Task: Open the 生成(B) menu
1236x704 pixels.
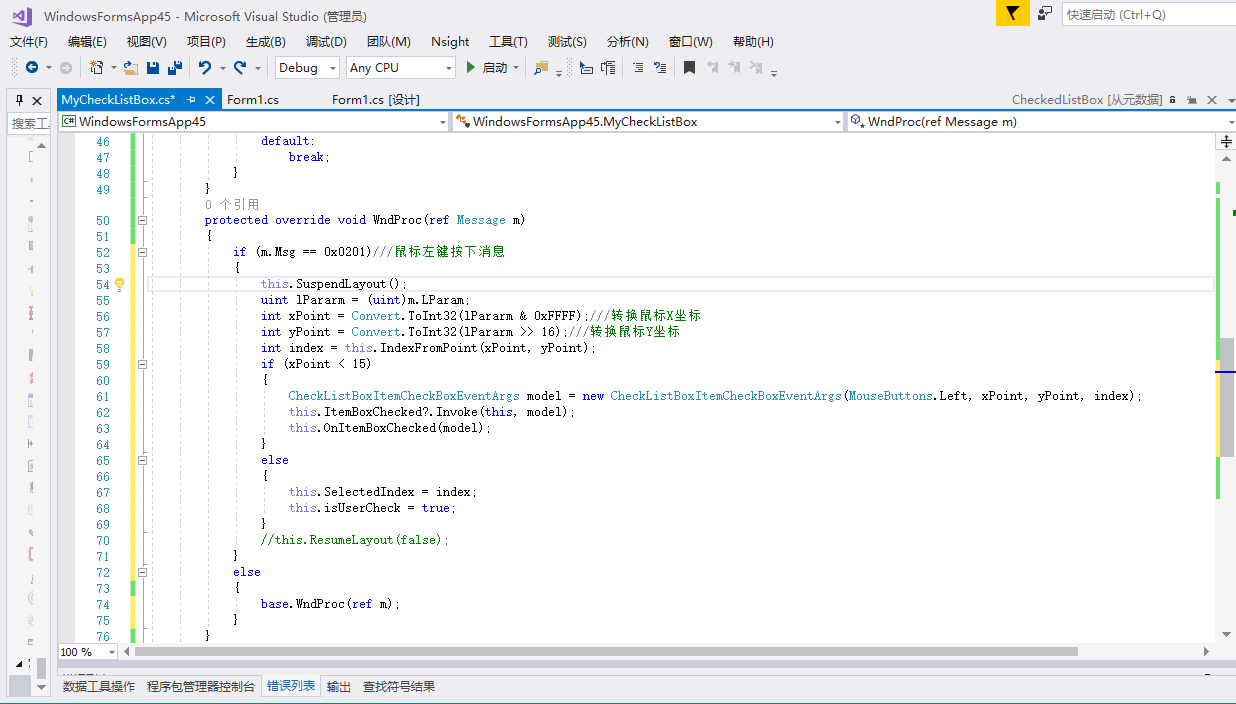Action: (x=266, y=41)
